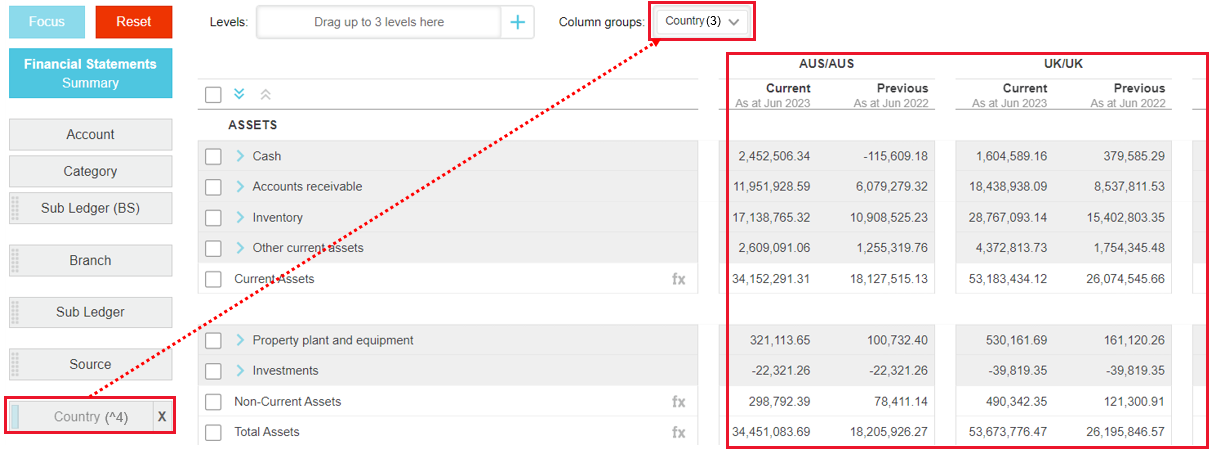This screenshot has height=462, width=1215.
Task: Click the expand all double-chevron icon
Action: (239, 95)
